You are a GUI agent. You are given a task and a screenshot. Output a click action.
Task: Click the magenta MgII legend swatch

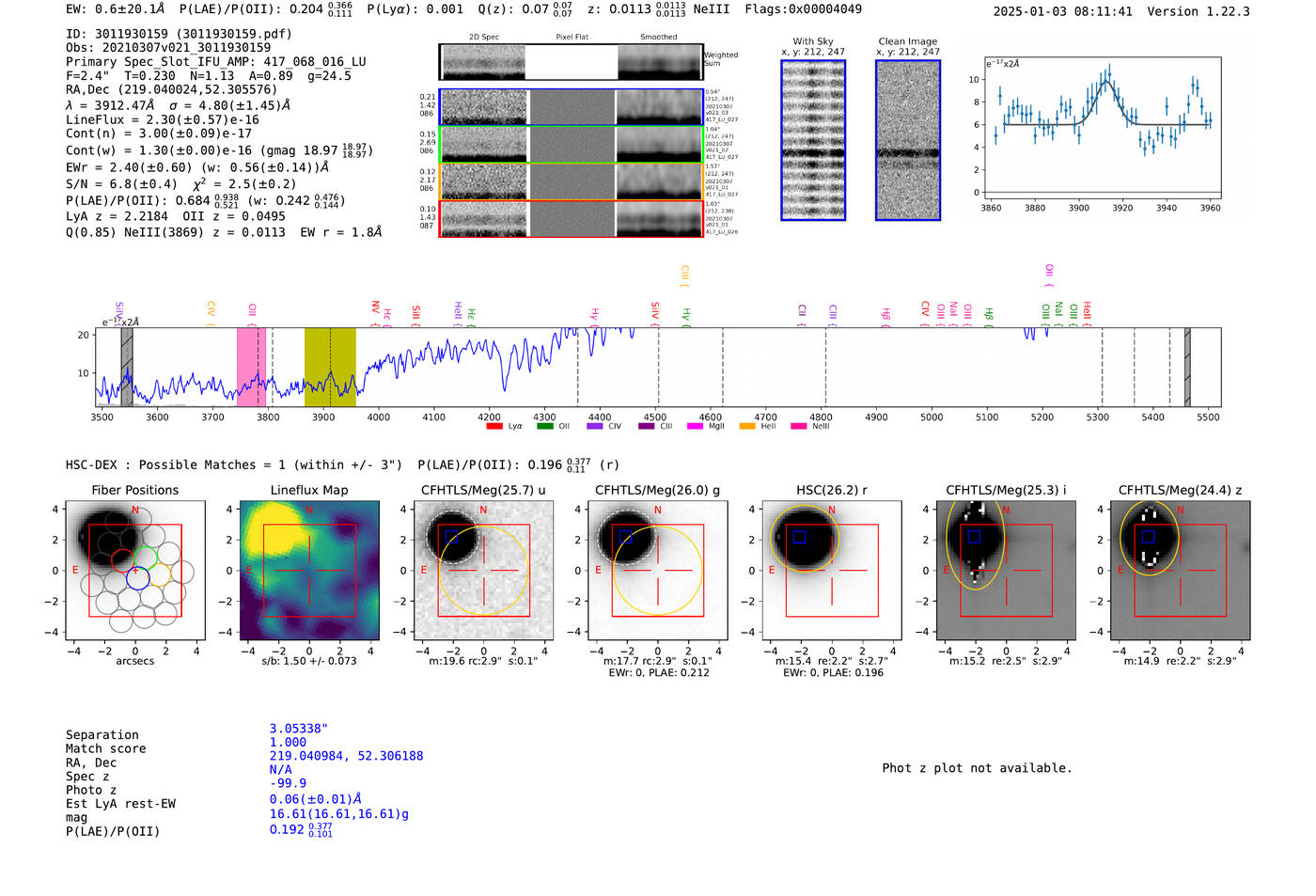coord(696,426)
